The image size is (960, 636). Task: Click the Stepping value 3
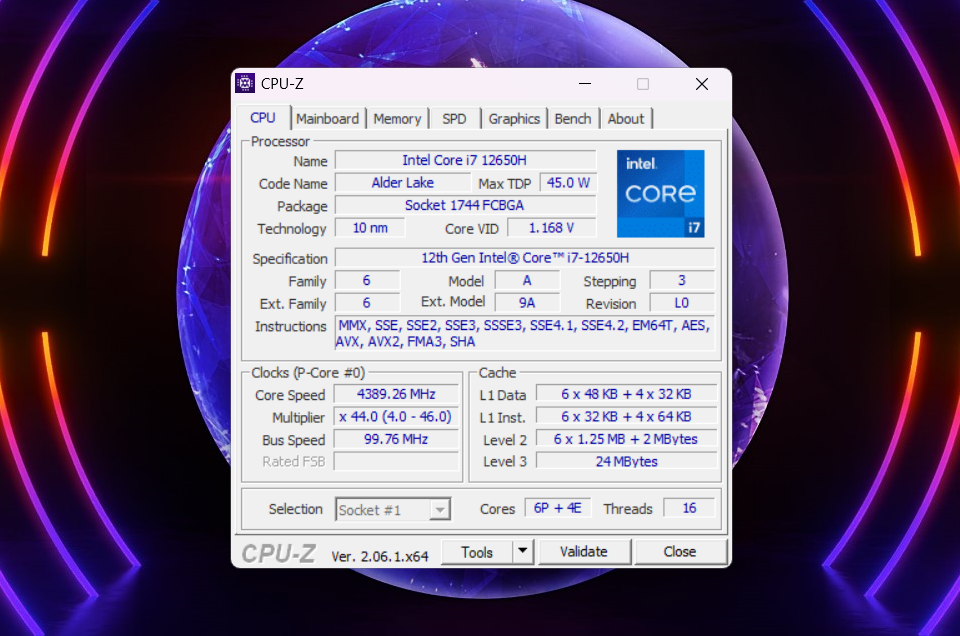pos(682,280)
